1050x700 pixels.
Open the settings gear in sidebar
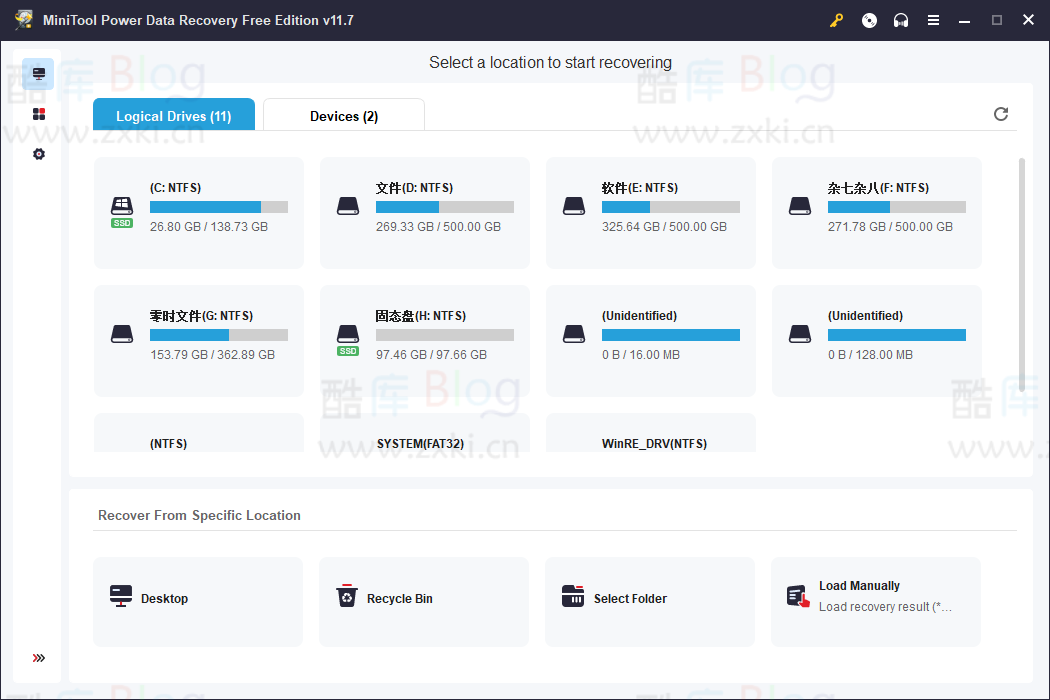38,153
